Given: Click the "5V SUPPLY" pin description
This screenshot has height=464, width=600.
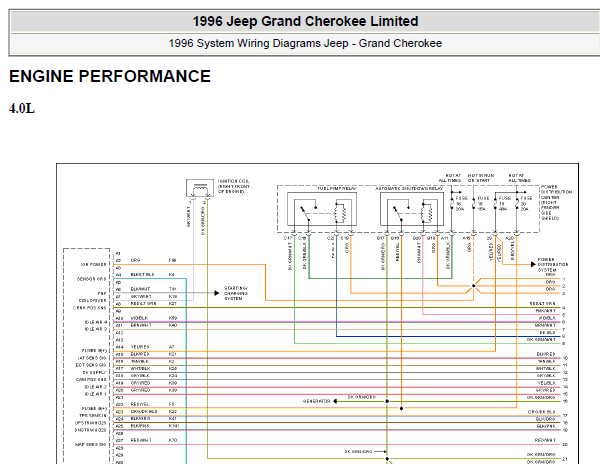Looking at the screenshot, I should [x=94, y=372].
